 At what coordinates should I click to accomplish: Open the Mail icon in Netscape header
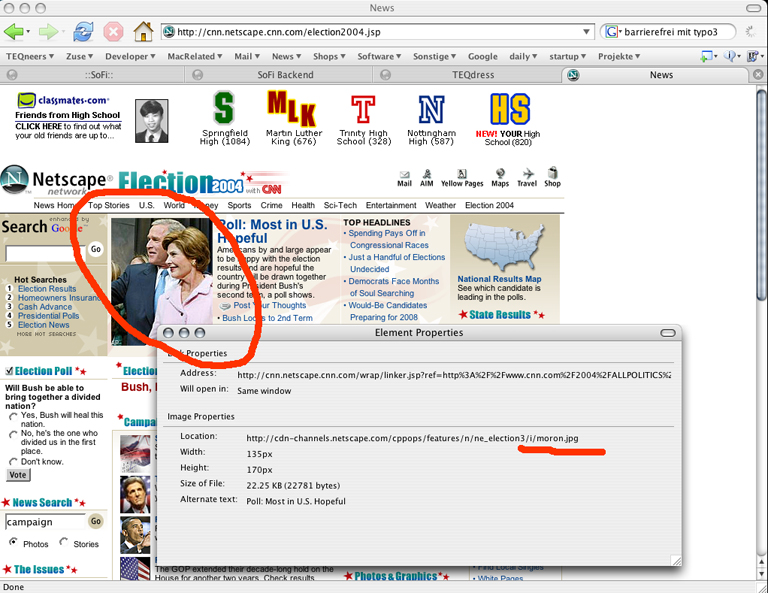(x=404, y=178)
